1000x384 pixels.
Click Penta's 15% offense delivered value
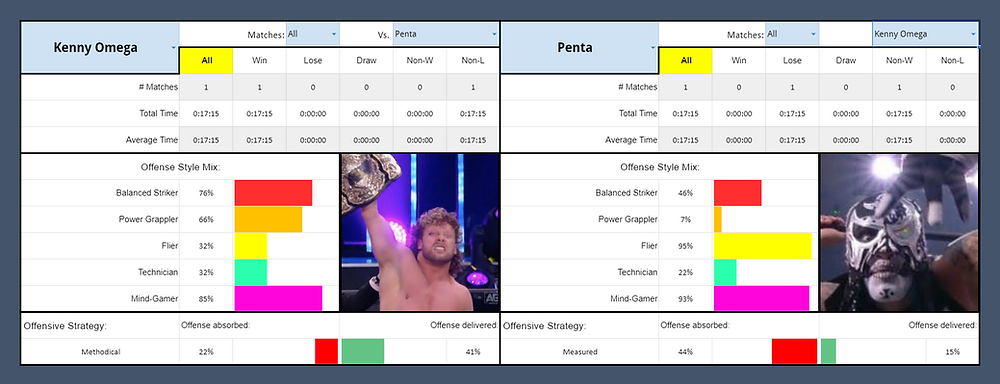(x=952, y=351)
